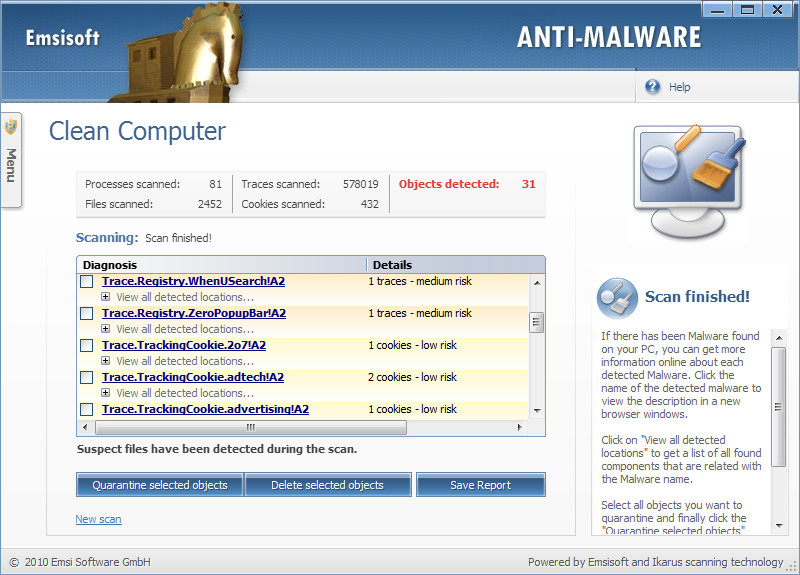Click the results horizontal scroll thumb
Image resolution: width=800 pixels, height=575 pixels.
tap(251, 427)
